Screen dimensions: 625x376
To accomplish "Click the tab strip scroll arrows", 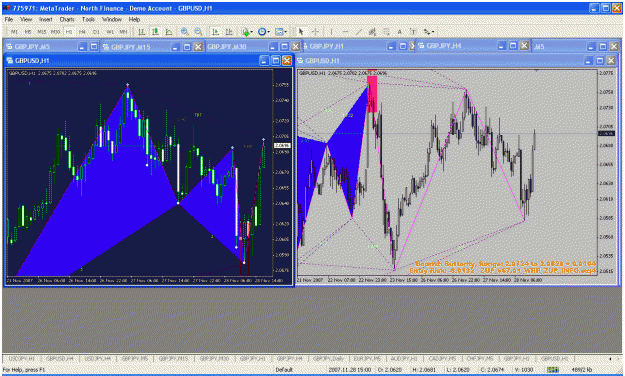I will (x=614, y=359).
